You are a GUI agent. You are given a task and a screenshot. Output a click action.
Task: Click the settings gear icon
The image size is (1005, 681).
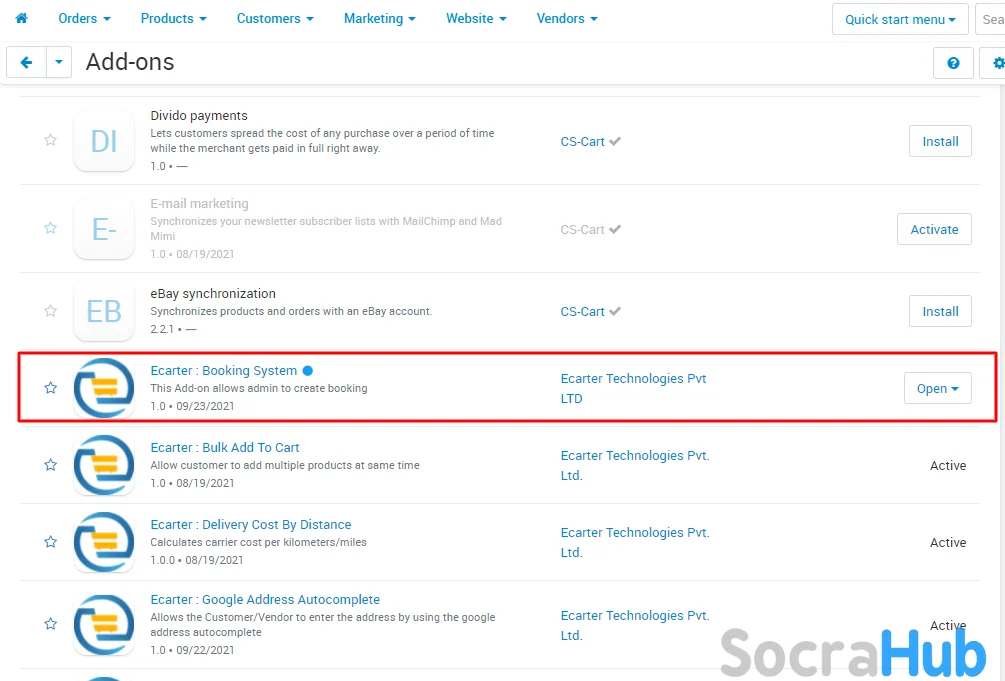996,63
